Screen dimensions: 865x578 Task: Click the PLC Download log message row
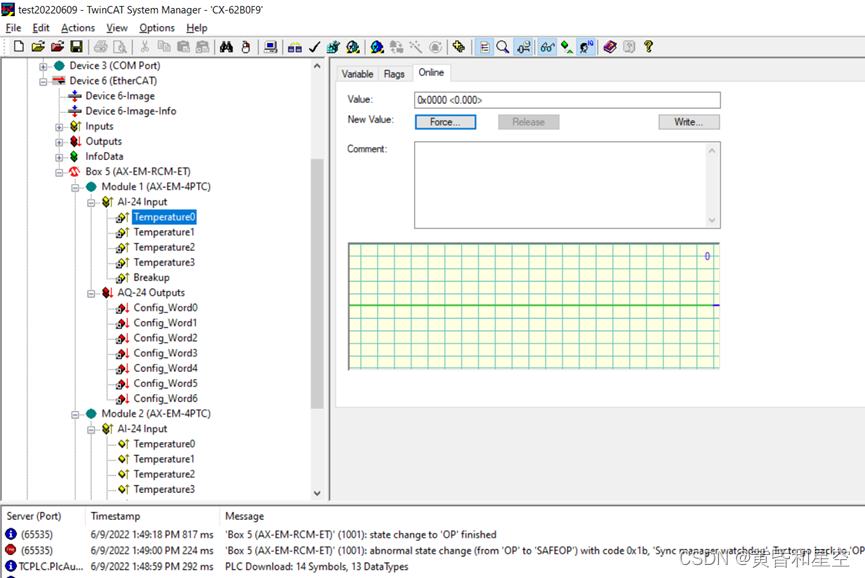click(x=317, y=566)
